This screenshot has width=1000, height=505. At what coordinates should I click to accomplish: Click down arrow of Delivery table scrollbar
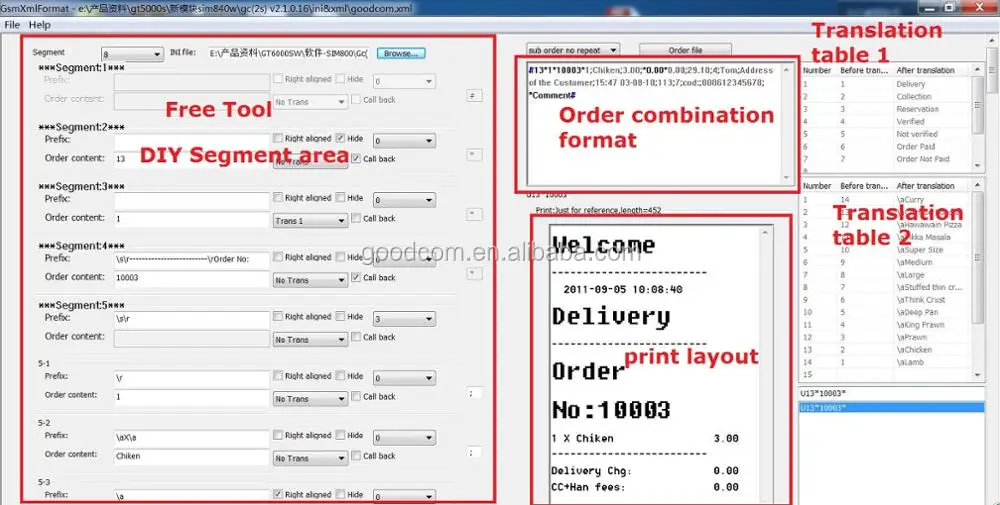click(978, 166)
